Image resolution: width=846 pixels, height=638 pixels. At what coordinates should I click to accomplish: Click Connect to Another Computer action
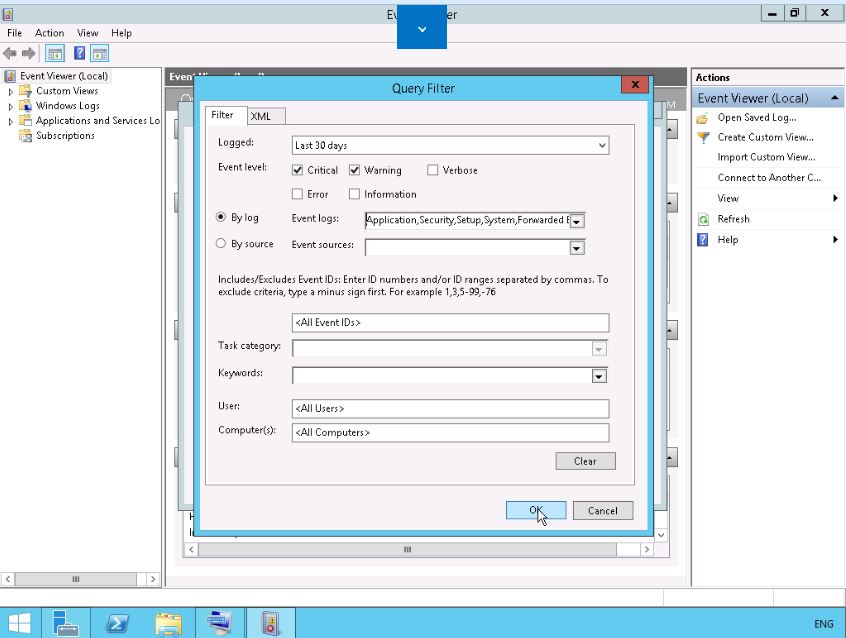point(769,178)
